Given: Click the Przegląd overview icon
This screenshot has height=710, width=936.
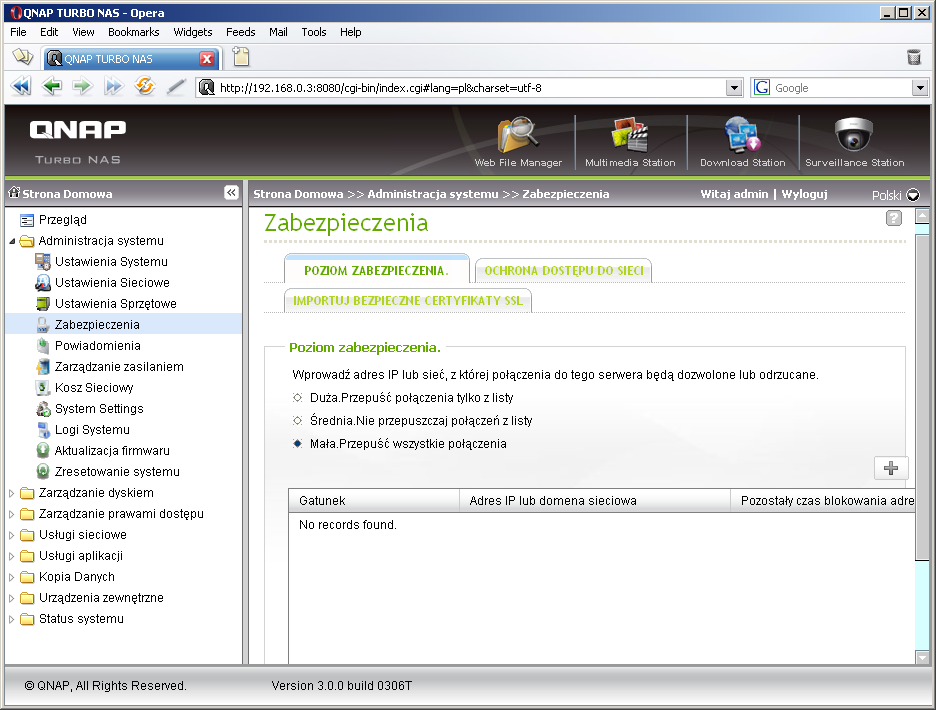Looking at the screenshot, I should [x=27, y=220].
